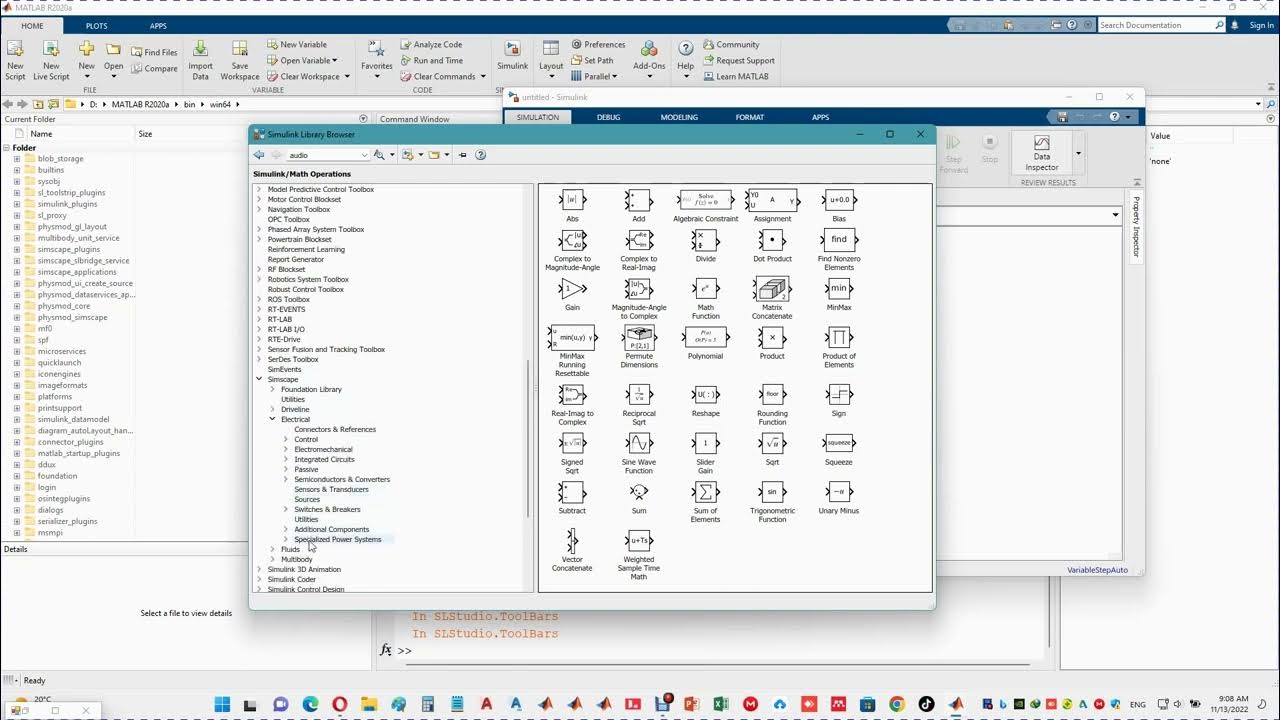Select the Abs block icon
Screen dimensions: 1280x720
572,200
